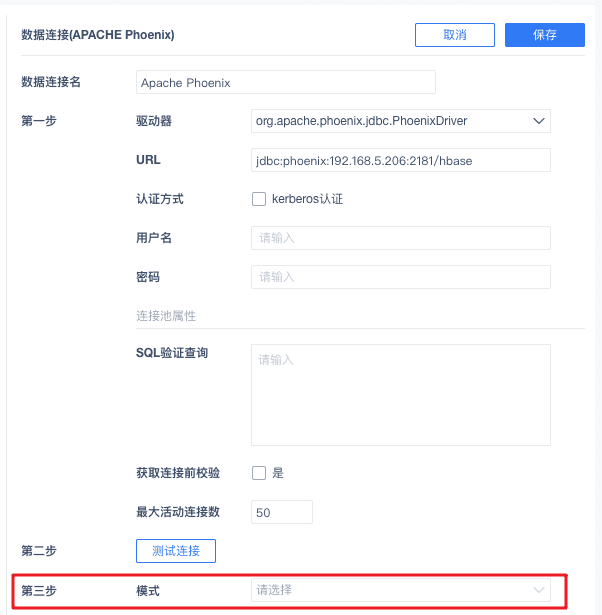This screenshot has width=602, height=615.
Task: Click the 第三步 step label
Action: (x=39, y=590)
